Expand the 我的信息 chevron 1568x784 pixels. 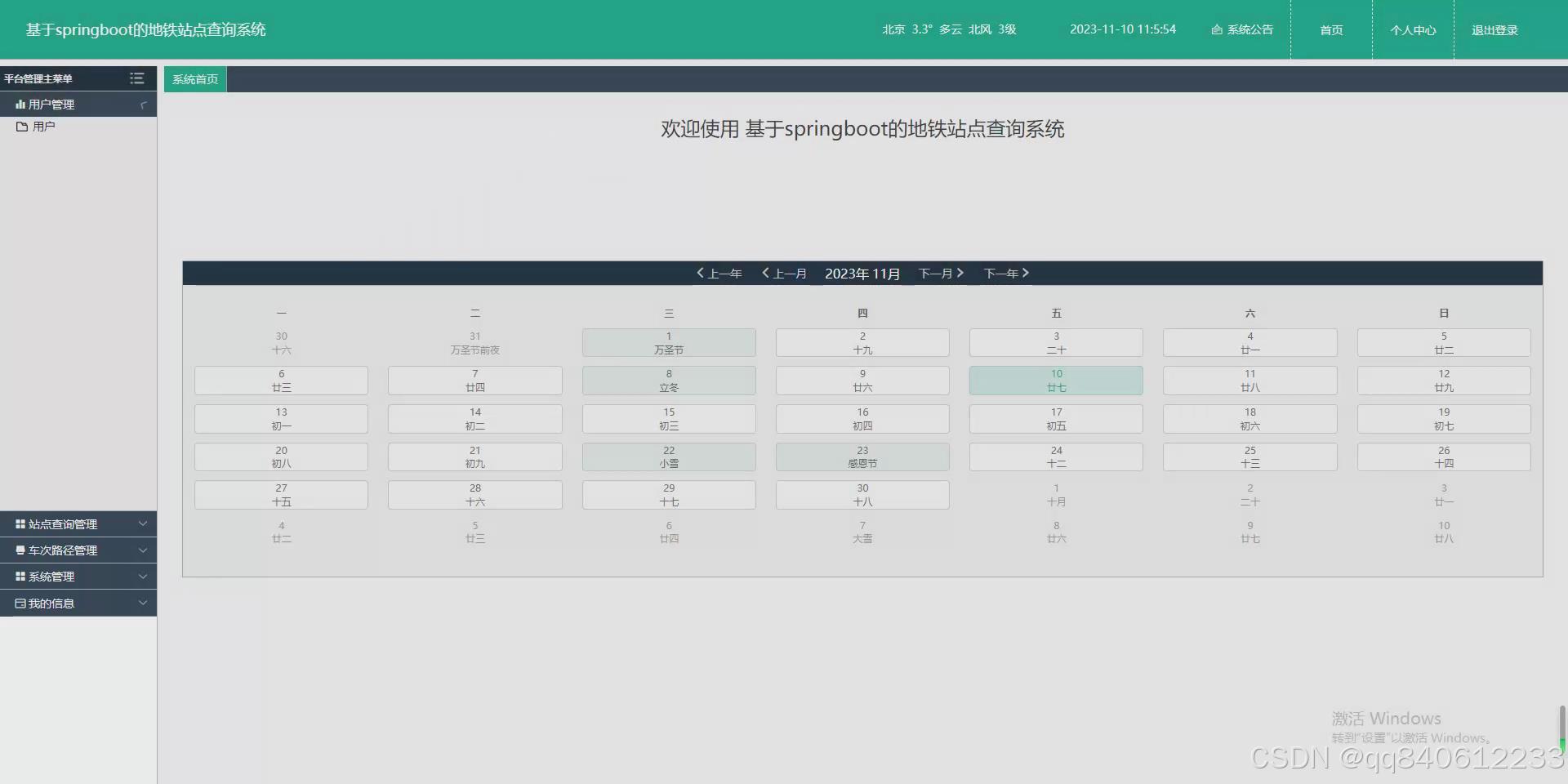pos(143,604)
